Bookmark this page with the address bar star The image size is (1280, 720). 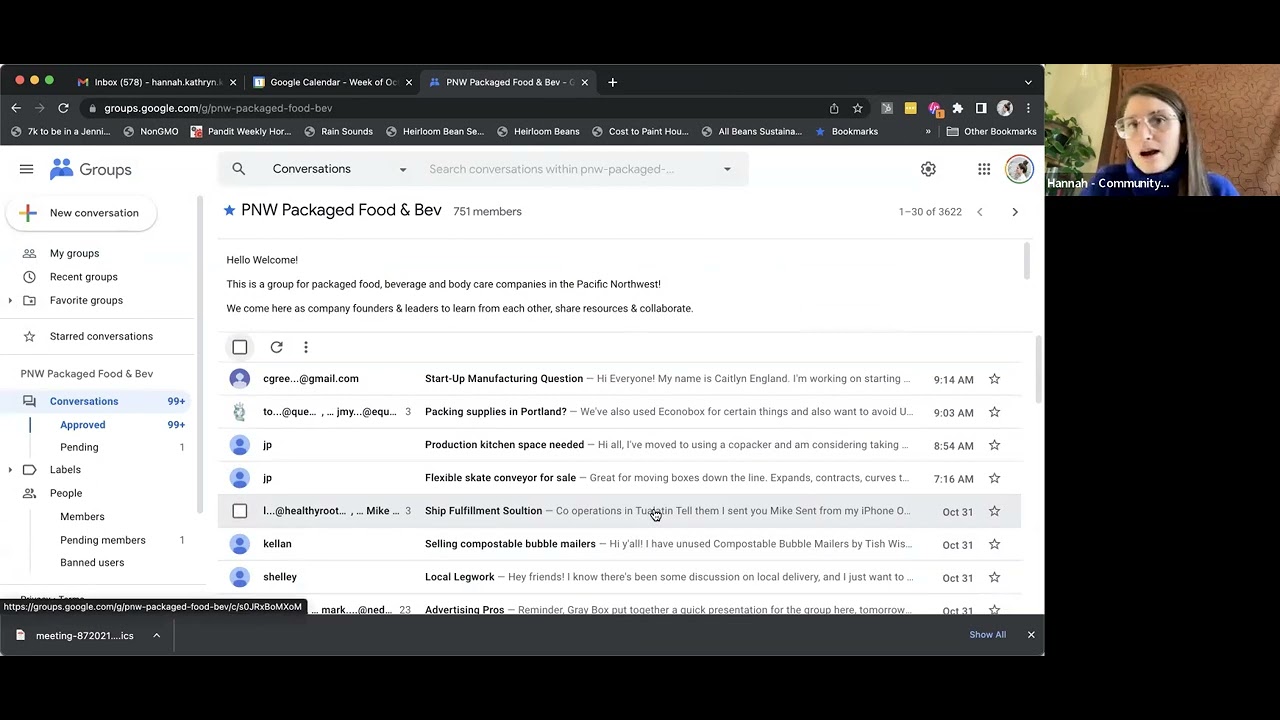[857, 108]
